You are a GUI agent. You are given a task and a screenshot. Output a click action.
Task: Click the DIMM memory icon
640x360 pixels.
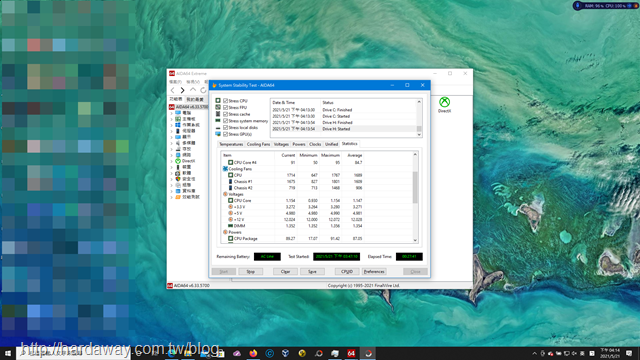coord(231,226)
